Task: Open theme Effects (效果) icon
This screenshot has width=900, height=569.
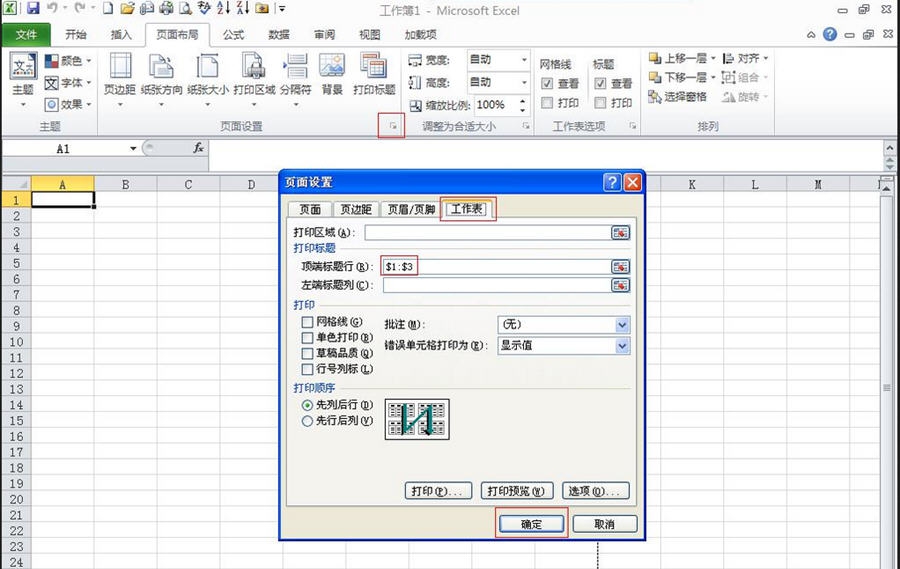Action: pyautogui.click(x=52, y=104)
